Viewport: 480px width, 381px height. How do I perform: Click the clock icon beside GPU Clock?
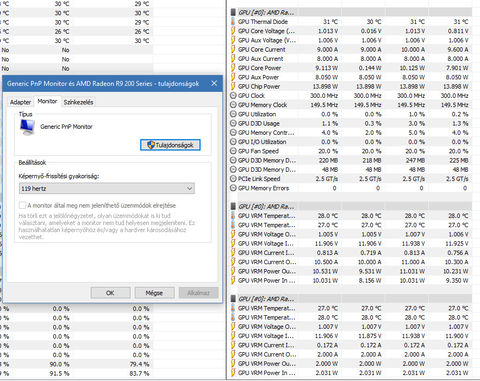click(233, 95)
